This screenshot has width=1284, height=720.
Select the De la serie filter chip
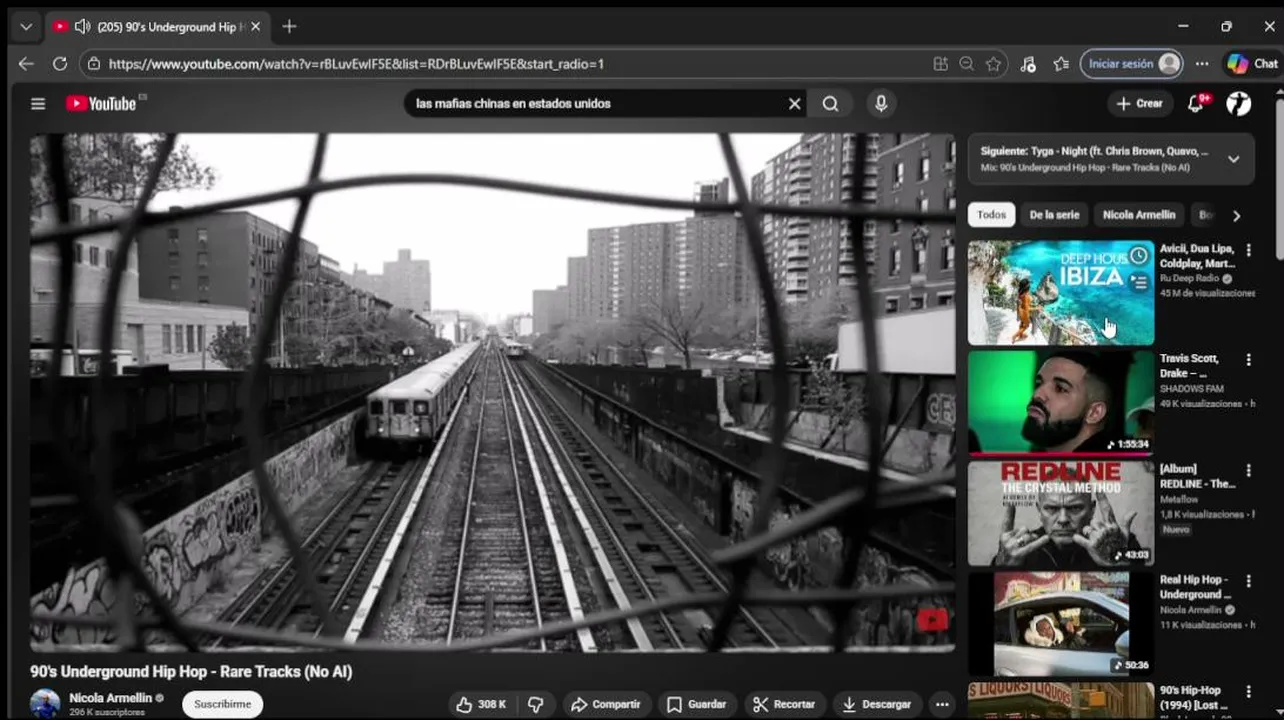click(1054, 215)
